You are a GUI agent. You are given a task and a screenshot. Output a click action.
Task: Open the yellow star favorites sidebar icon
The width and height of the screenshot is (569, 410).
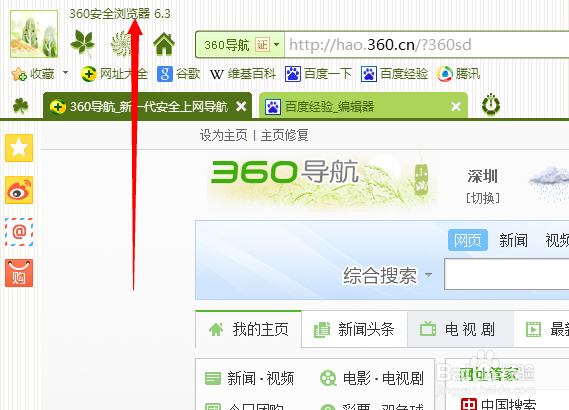(x=19, y=148)
